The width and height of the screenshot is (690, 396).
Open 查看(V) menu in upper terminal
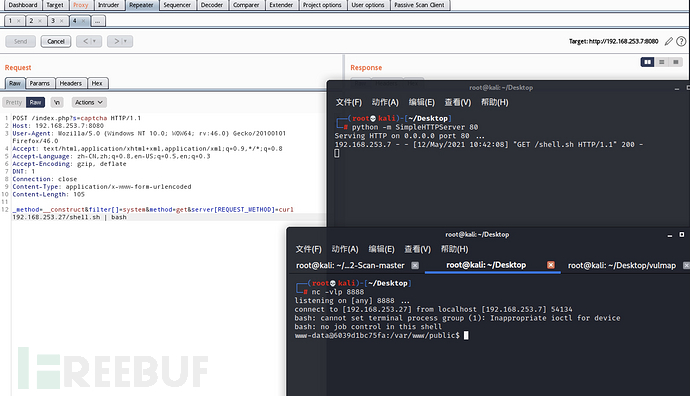point(458,102)
